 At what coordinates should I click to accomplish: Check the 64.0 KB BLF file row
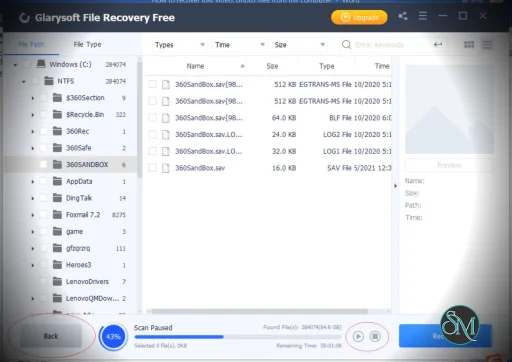click(152, 118)
